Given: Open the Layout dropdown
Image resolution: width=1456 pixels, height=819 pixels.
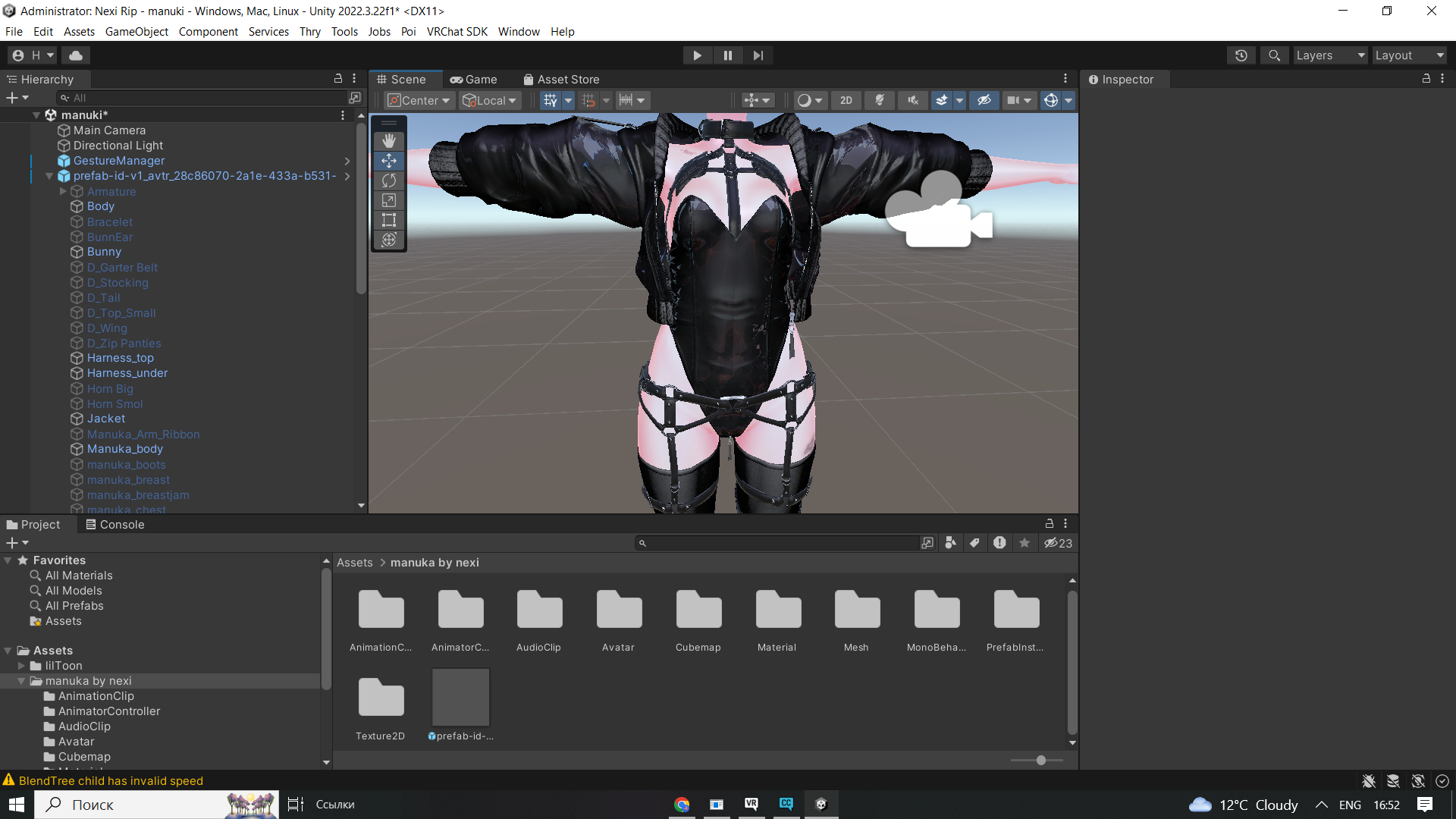Looking at the screenshot, I should pos(1410,55).
